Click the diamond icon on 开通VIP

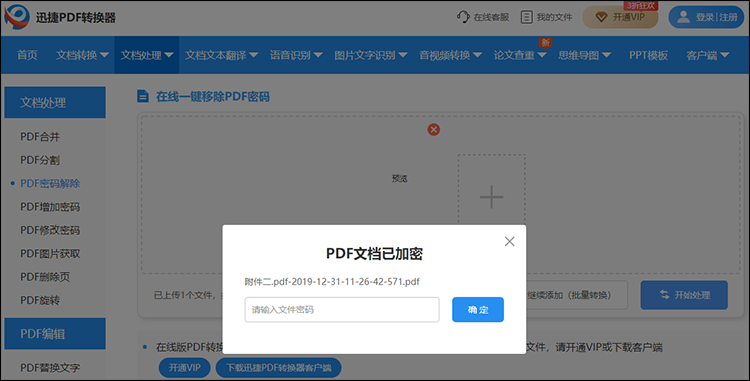pyautogui.click(x=601, y=17)
